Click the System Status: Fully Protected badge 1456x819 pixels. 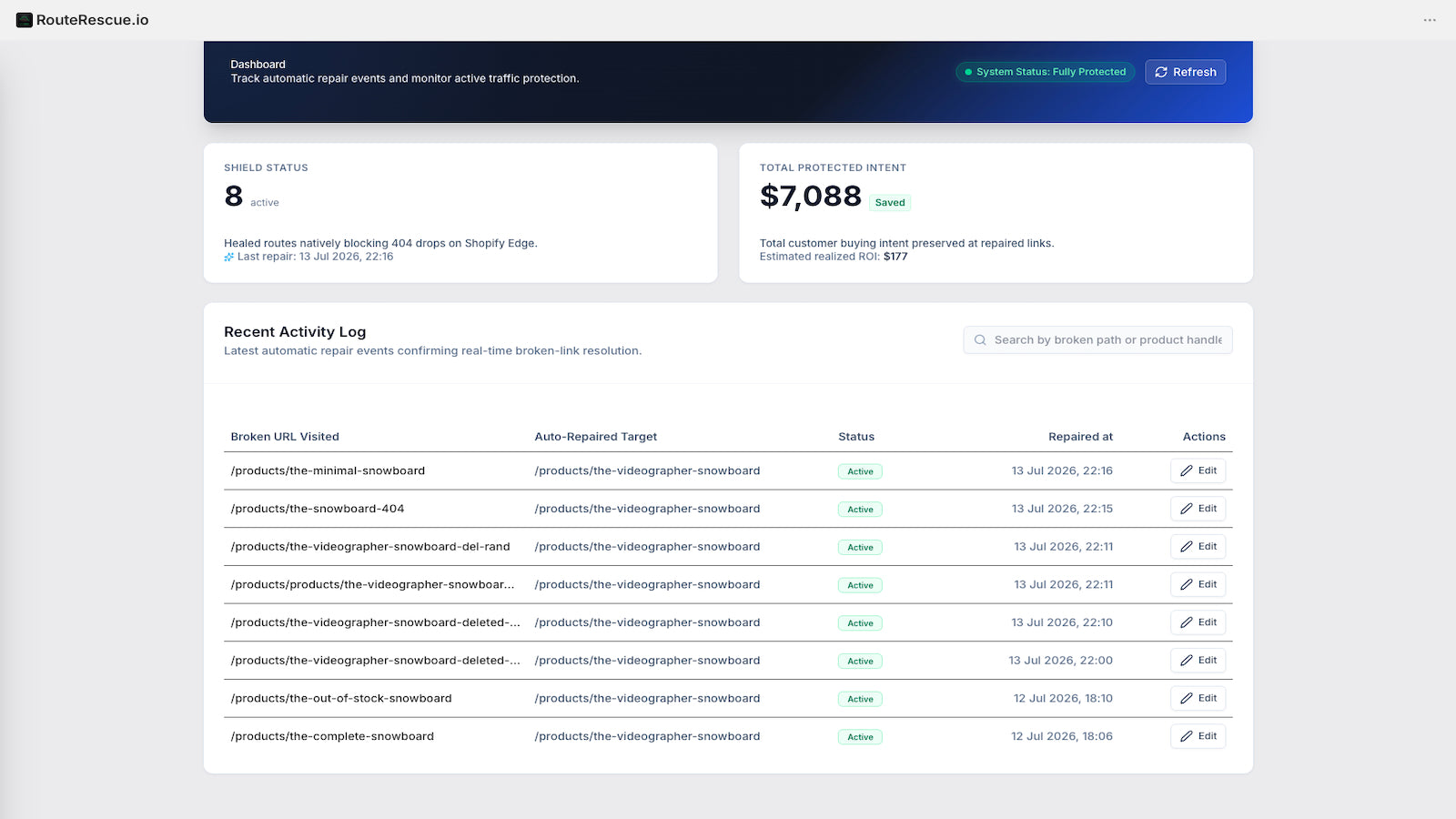pos(1045,72)
